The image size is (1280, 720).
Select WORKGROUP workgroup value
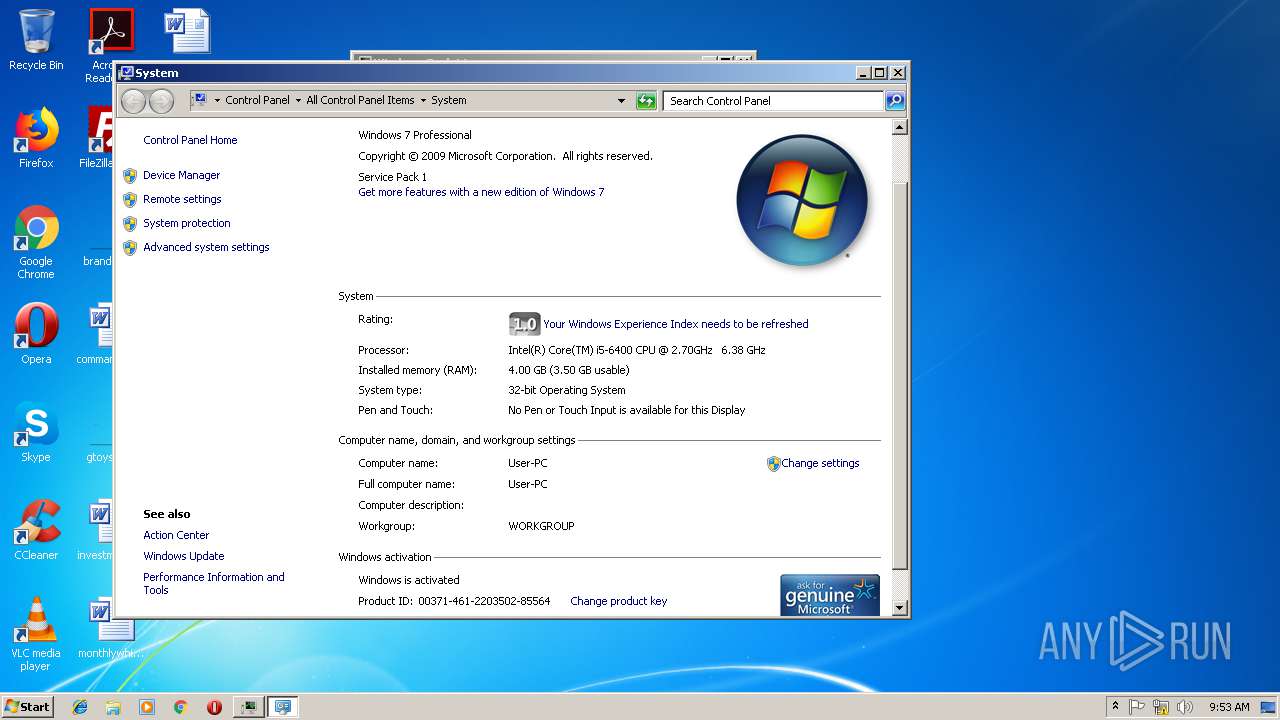tap(541, 526)
